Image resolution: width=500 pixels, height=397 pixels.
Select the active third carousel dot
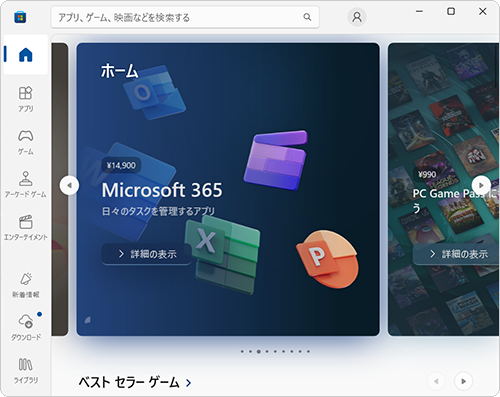pyautogui.click(x=259, y=351)
